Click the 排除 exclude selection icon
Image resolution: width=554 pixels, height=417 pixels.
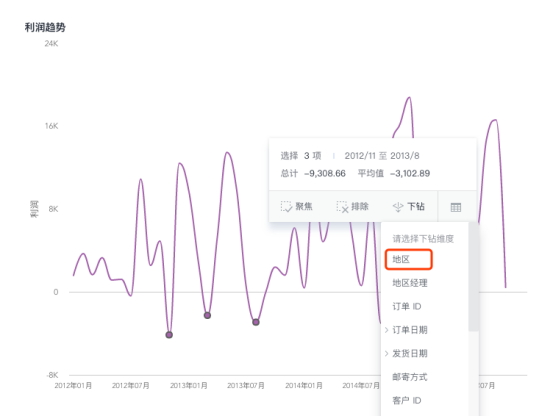tap(342, 207)
